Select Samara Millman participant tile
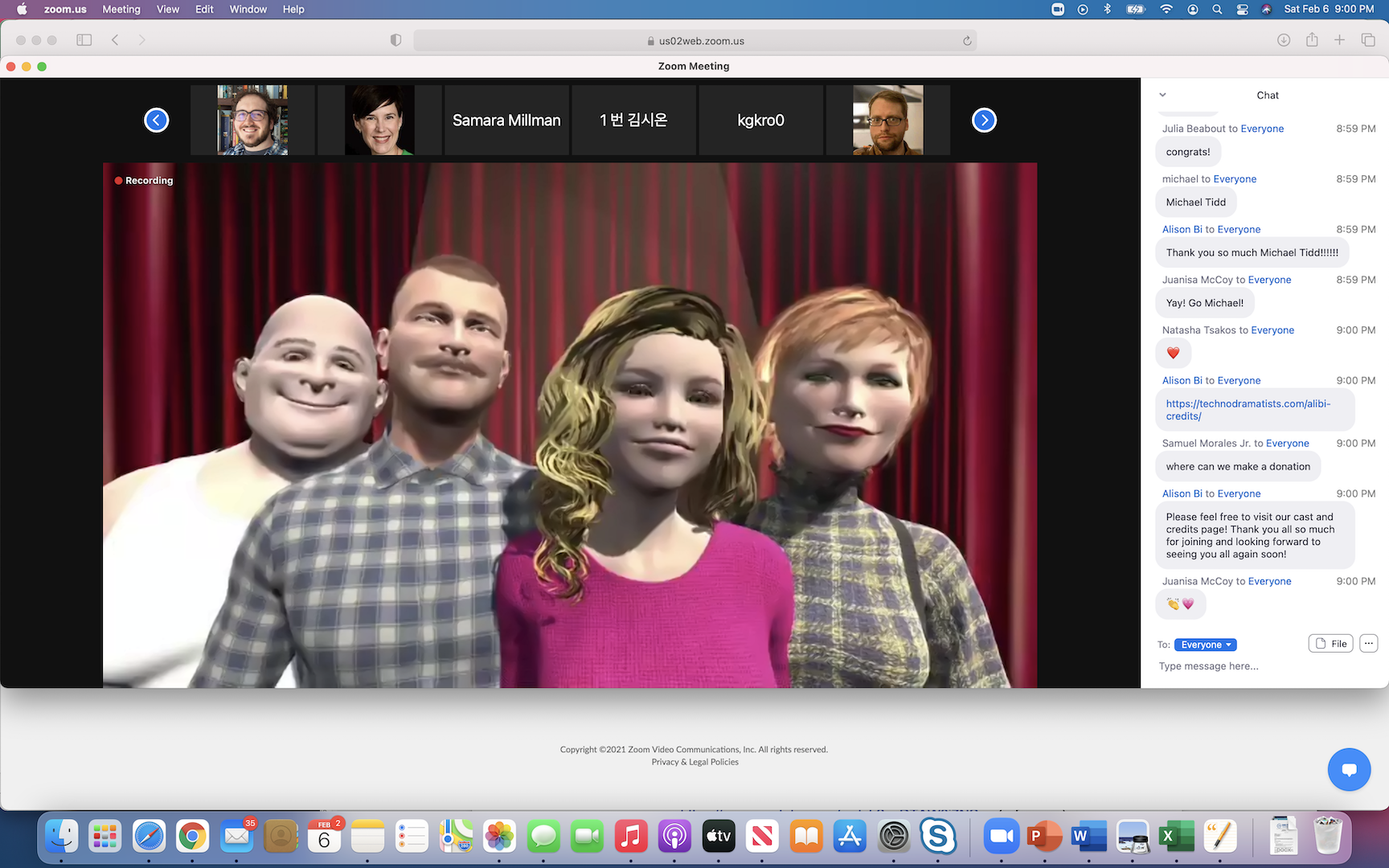 coord(506,120)
